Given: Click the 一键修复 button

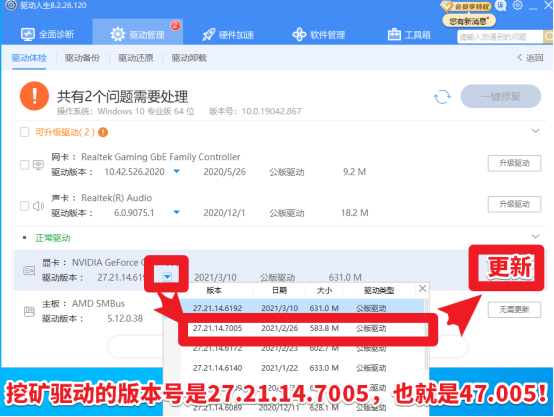Looking at the screenshot, I should tap(500, 96).
